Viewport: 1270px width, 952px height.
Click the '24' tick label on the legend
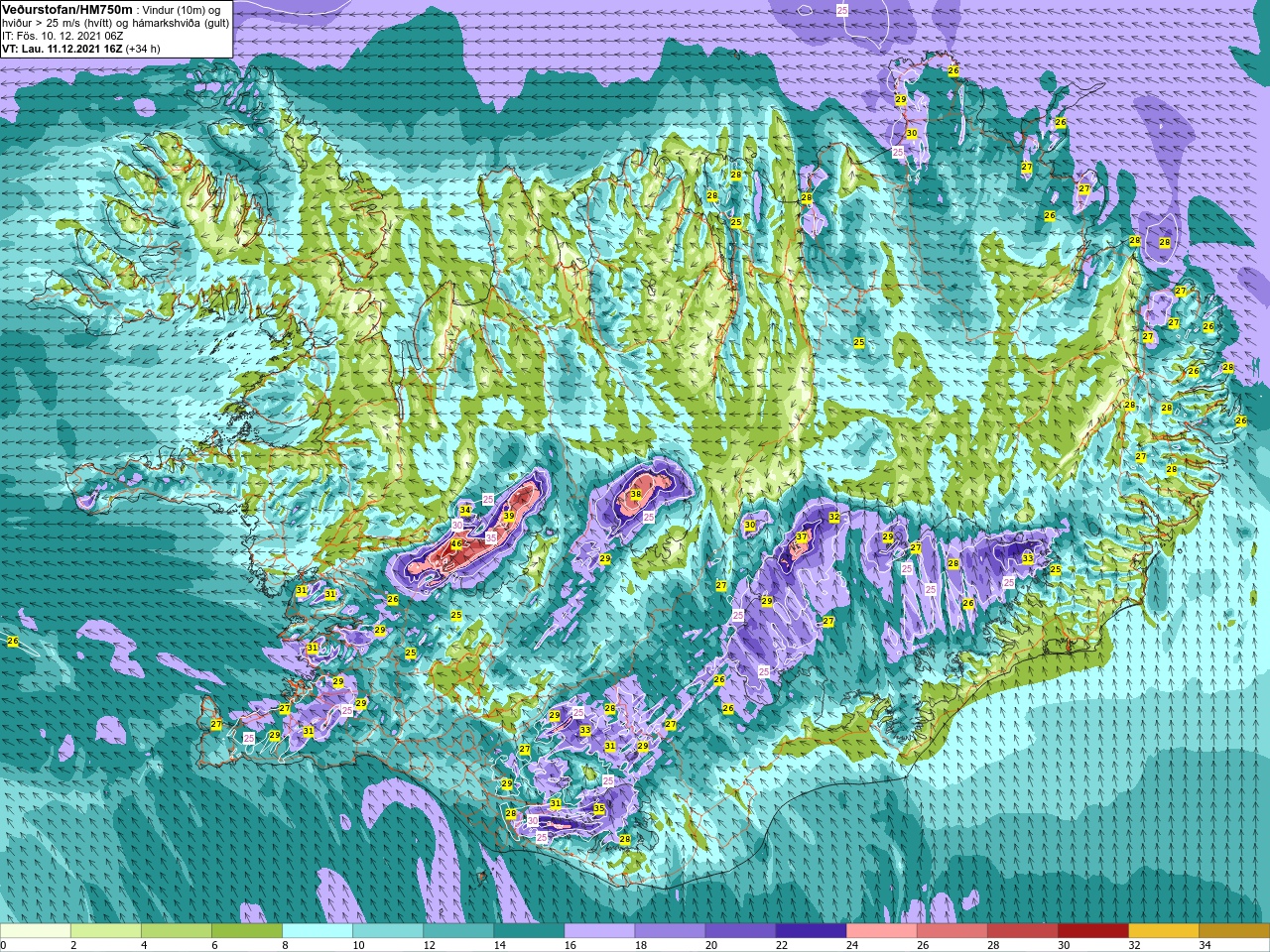pyautogui.click(x=852, y=945)
